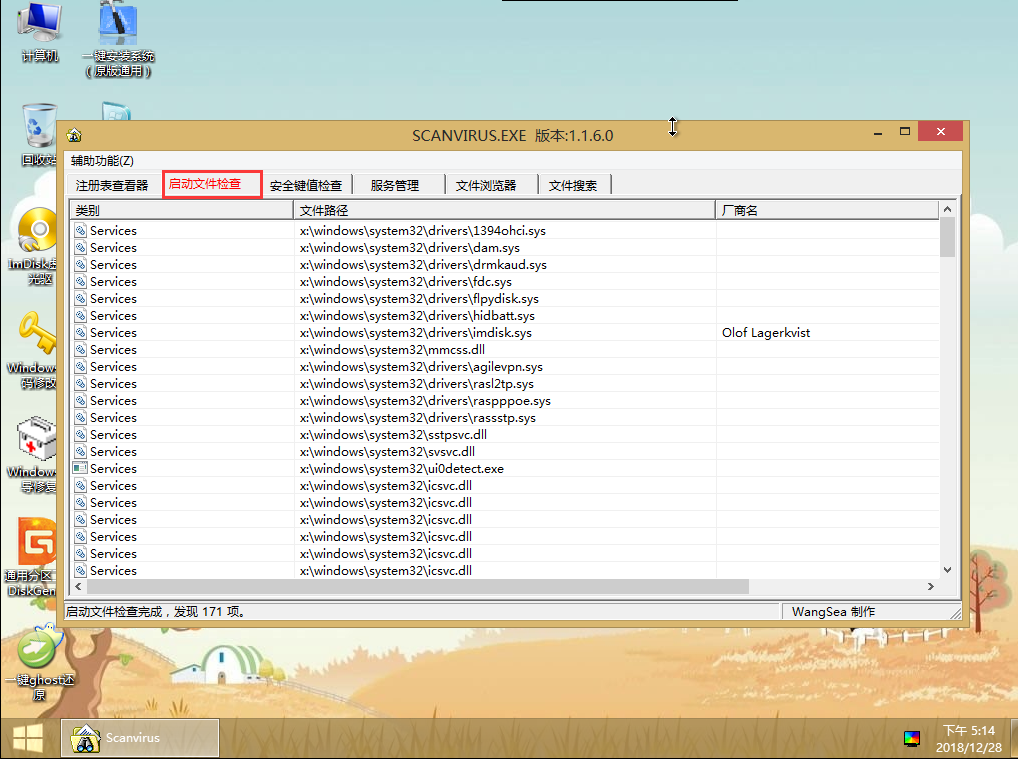Select the imdisk.sys driver row
1018x759 pixels.
[415, 333]
